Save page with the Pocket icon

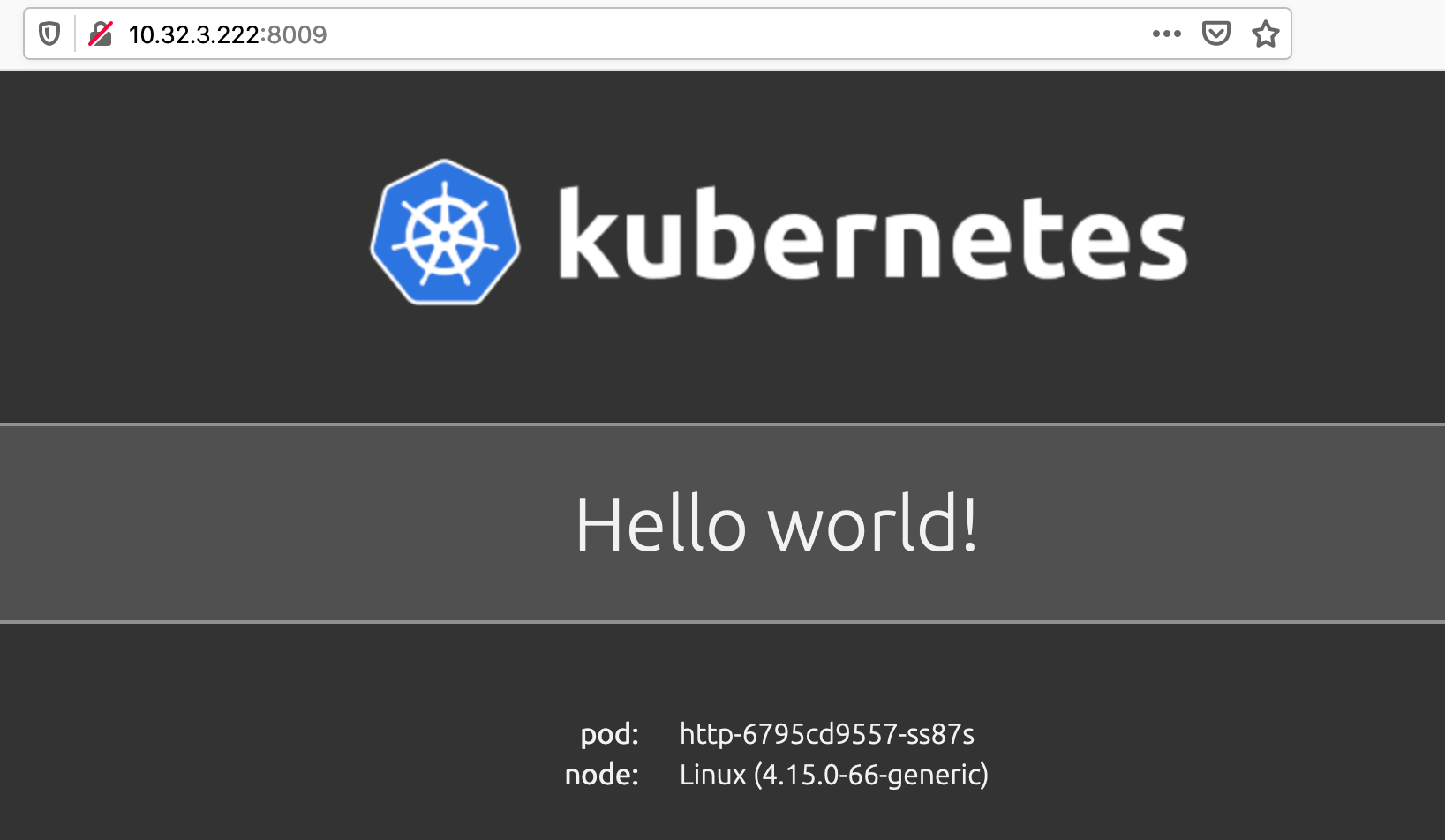pos(1215,34)
